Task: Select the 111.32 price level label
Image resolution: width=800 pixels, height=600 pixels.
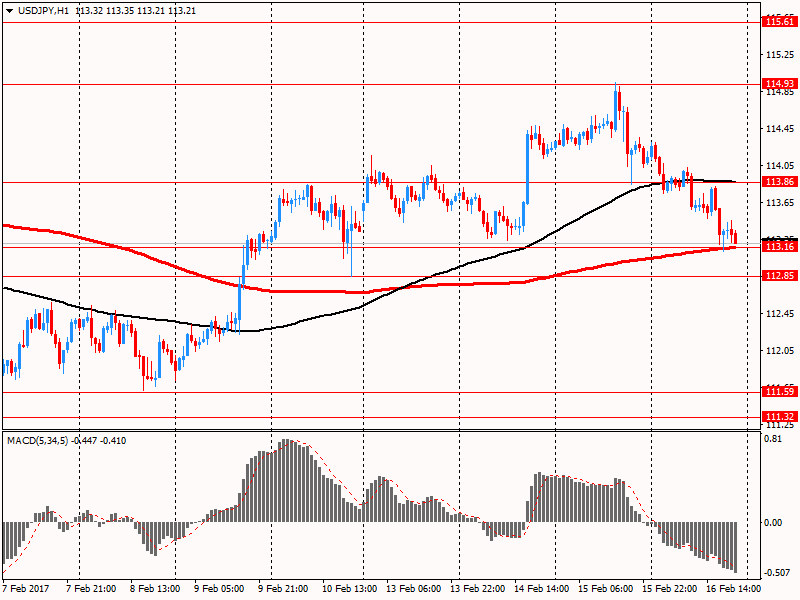Action: point(780,417)
